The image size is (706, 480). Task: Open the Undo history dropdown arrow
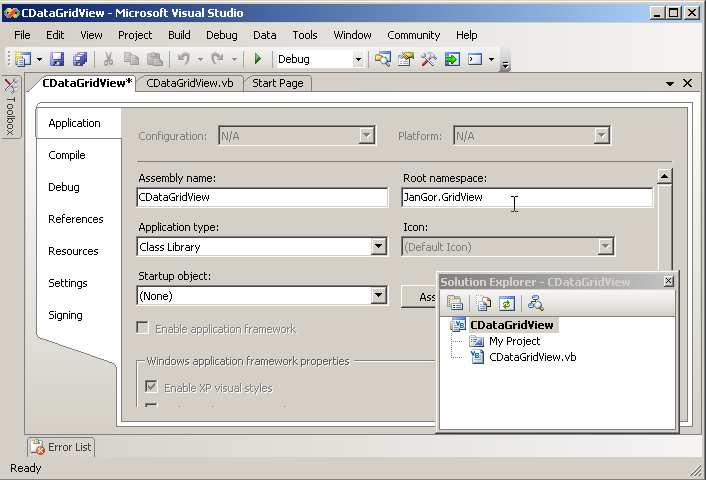200,59
